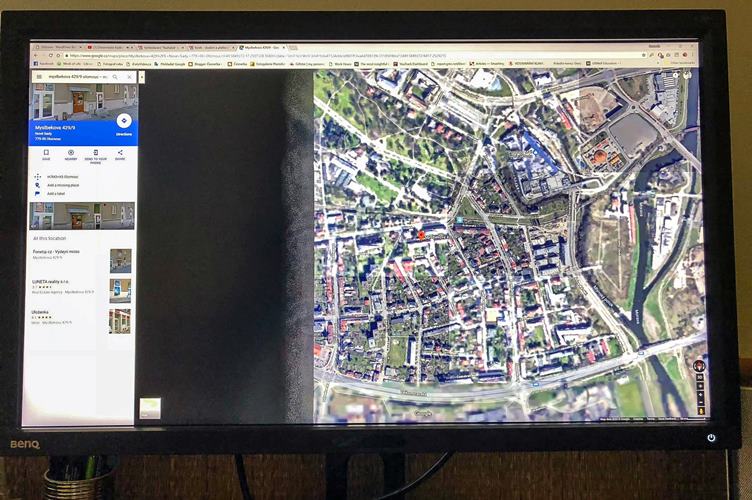Switch to the first browser tab
The height and width of the screenshot is (500, 752).
tap(59, 47)
